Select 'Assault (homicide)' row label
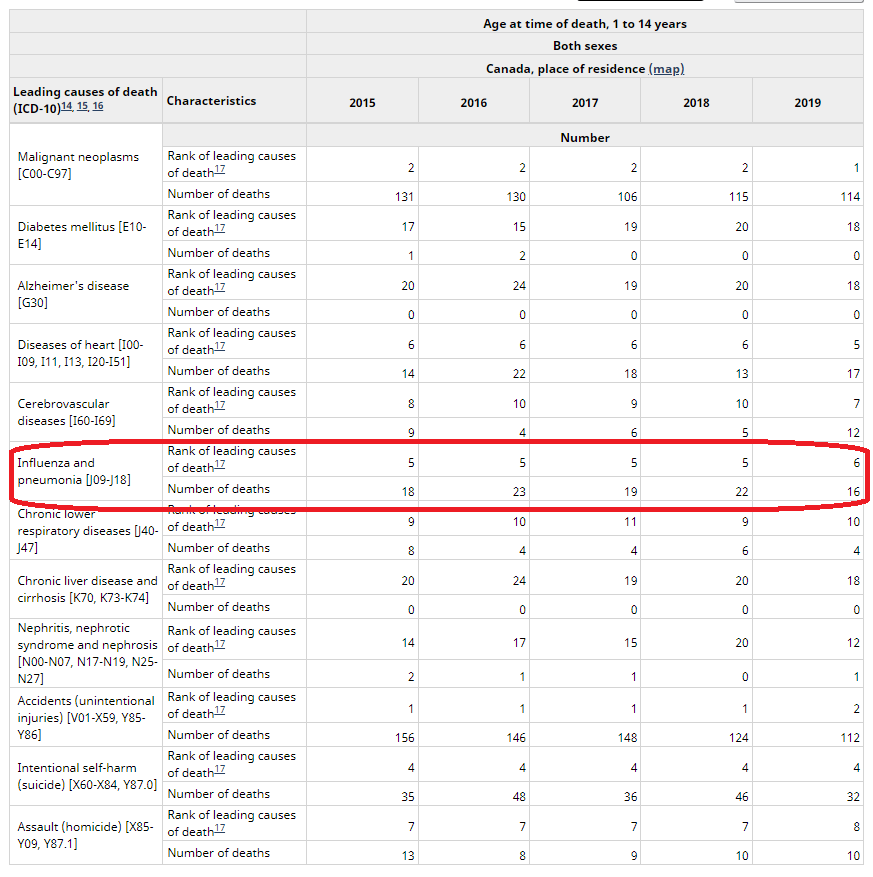Image resolution: width=873 pixels, height=877 pixels. (x=85, y=834)
